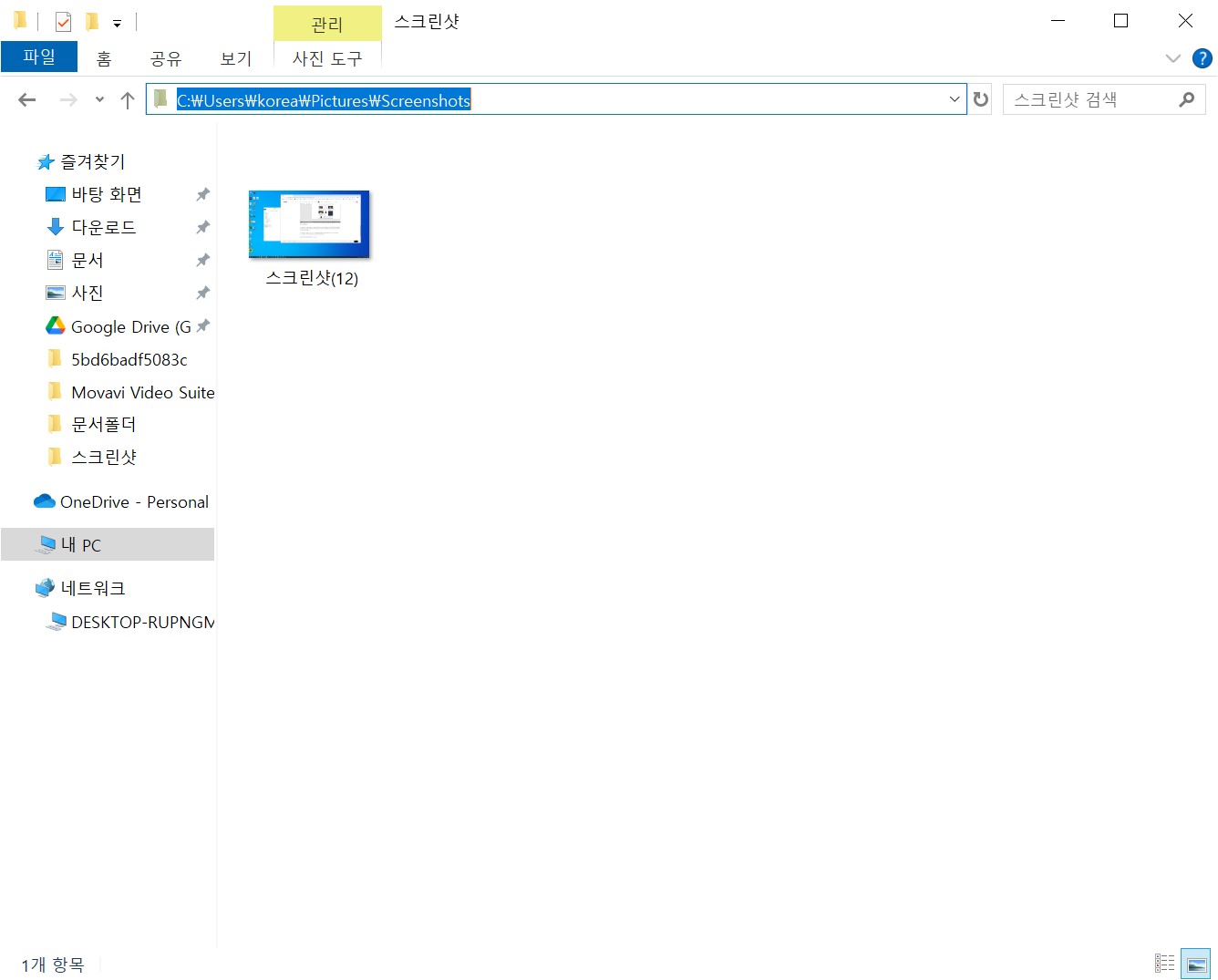Open the 보기 ribbon tab
Image resolution: width=1218 pixels, height=980 pixels.
pos(236,58)
